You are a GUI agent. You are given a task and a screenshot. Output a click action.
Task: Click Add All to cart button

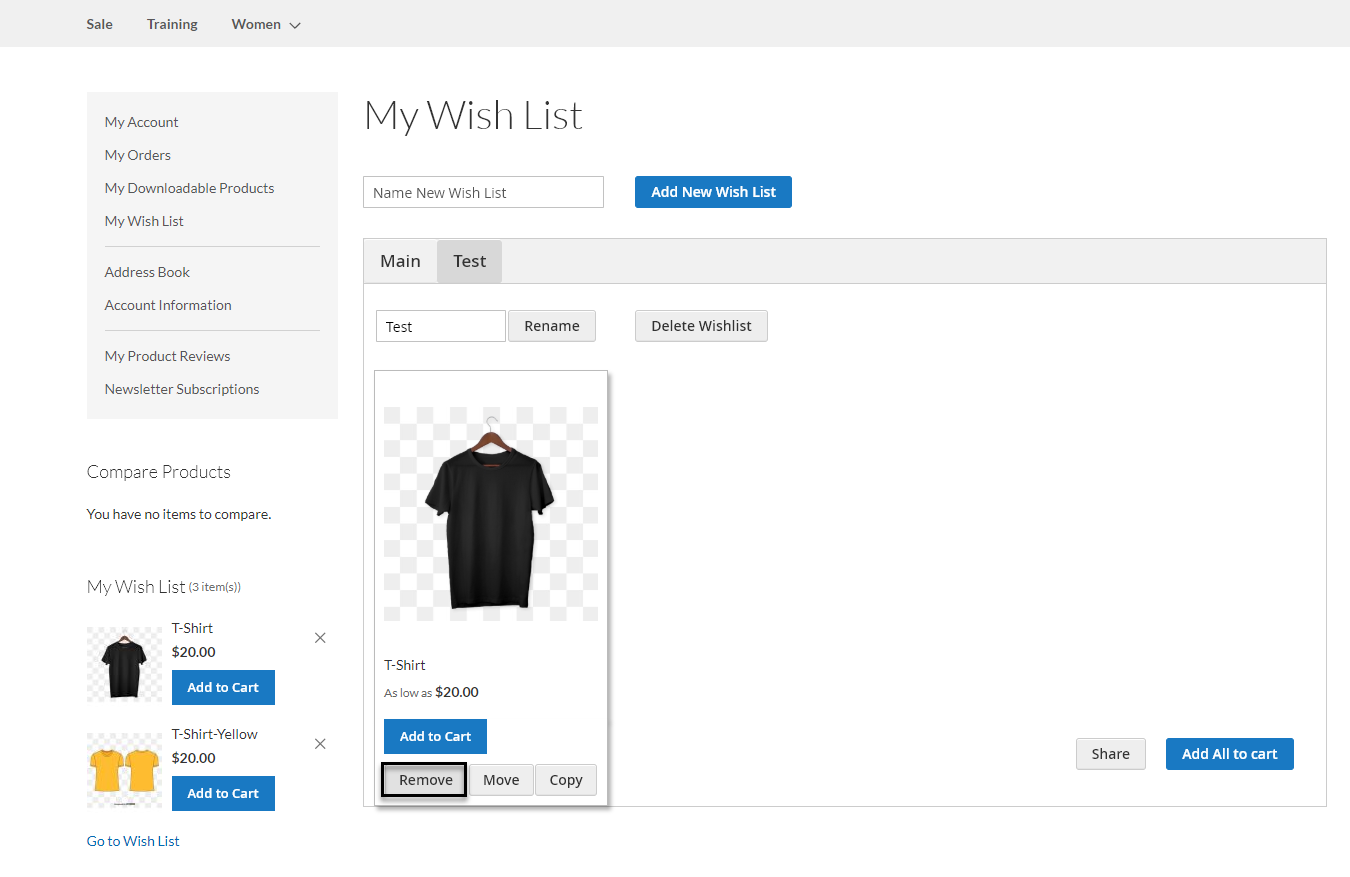click(1229, 754)
